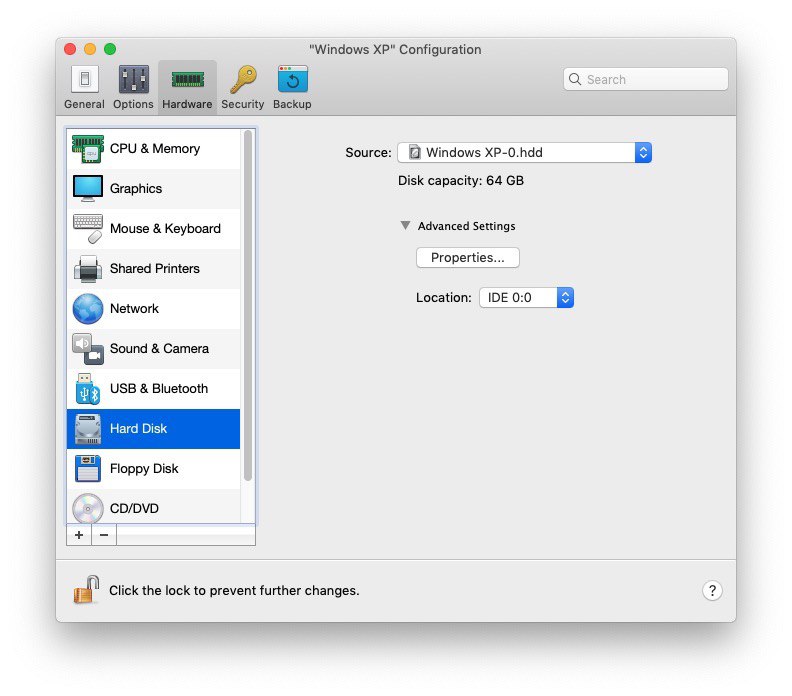Remove the device with the minus button
Viewport: 792px width, 696px height.
tap(104, 535)
